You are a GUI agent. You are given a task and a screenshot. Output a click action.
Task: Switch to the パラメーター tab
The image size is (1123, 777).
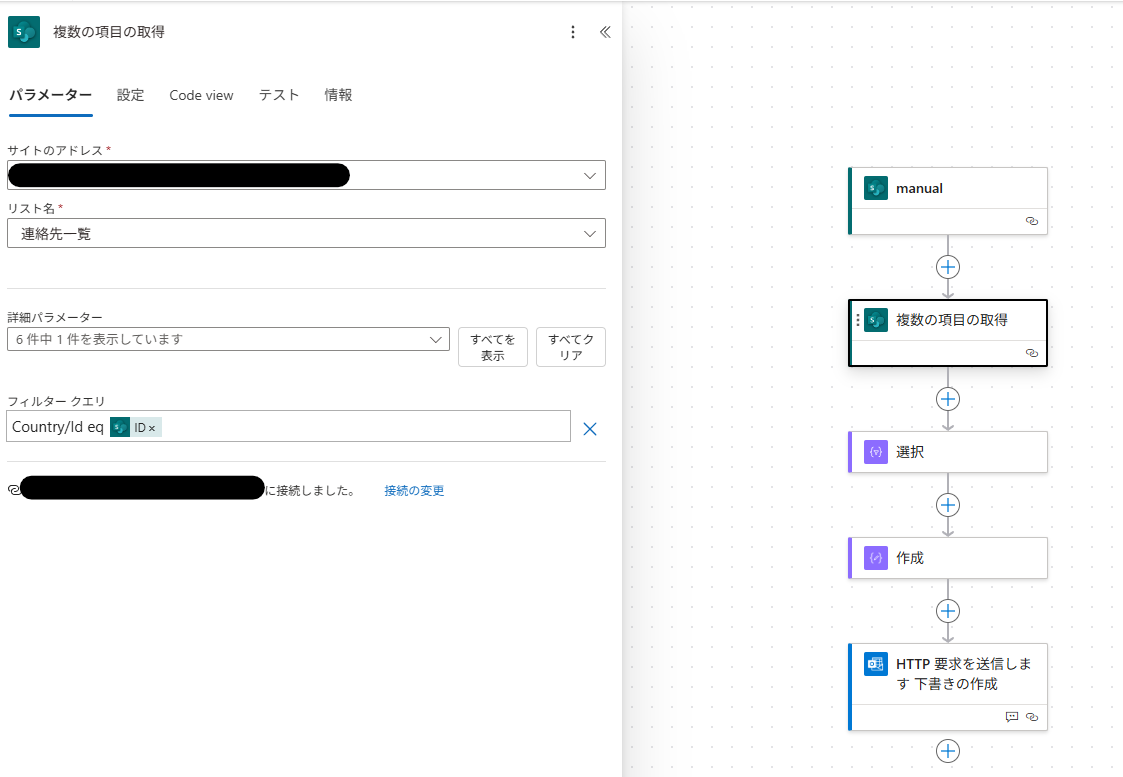(x=51, y=95)
